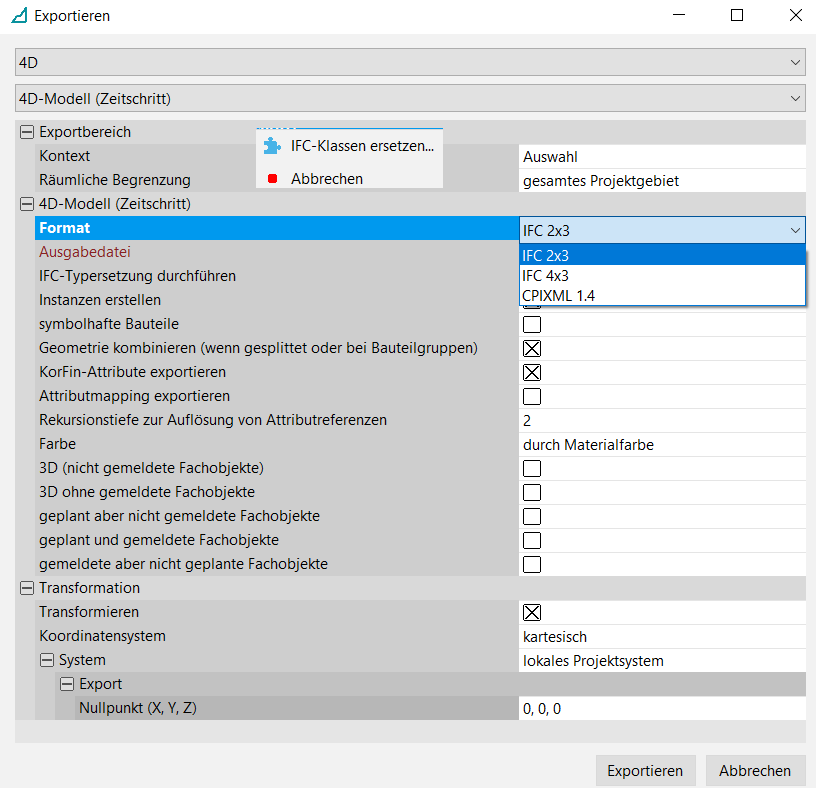Image resolution: width=816 pixels, height=788 pixels.
Task: Click the Koordinatensystem value kartesisch
Action: pos(662,637)
